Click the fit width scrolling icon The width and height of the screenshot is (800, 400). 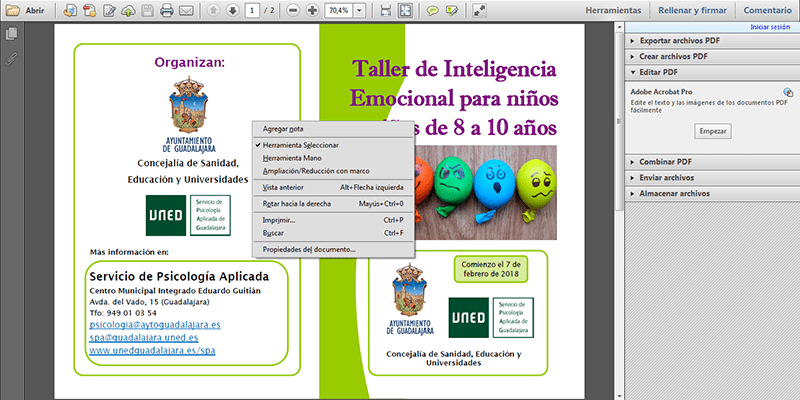386,10
